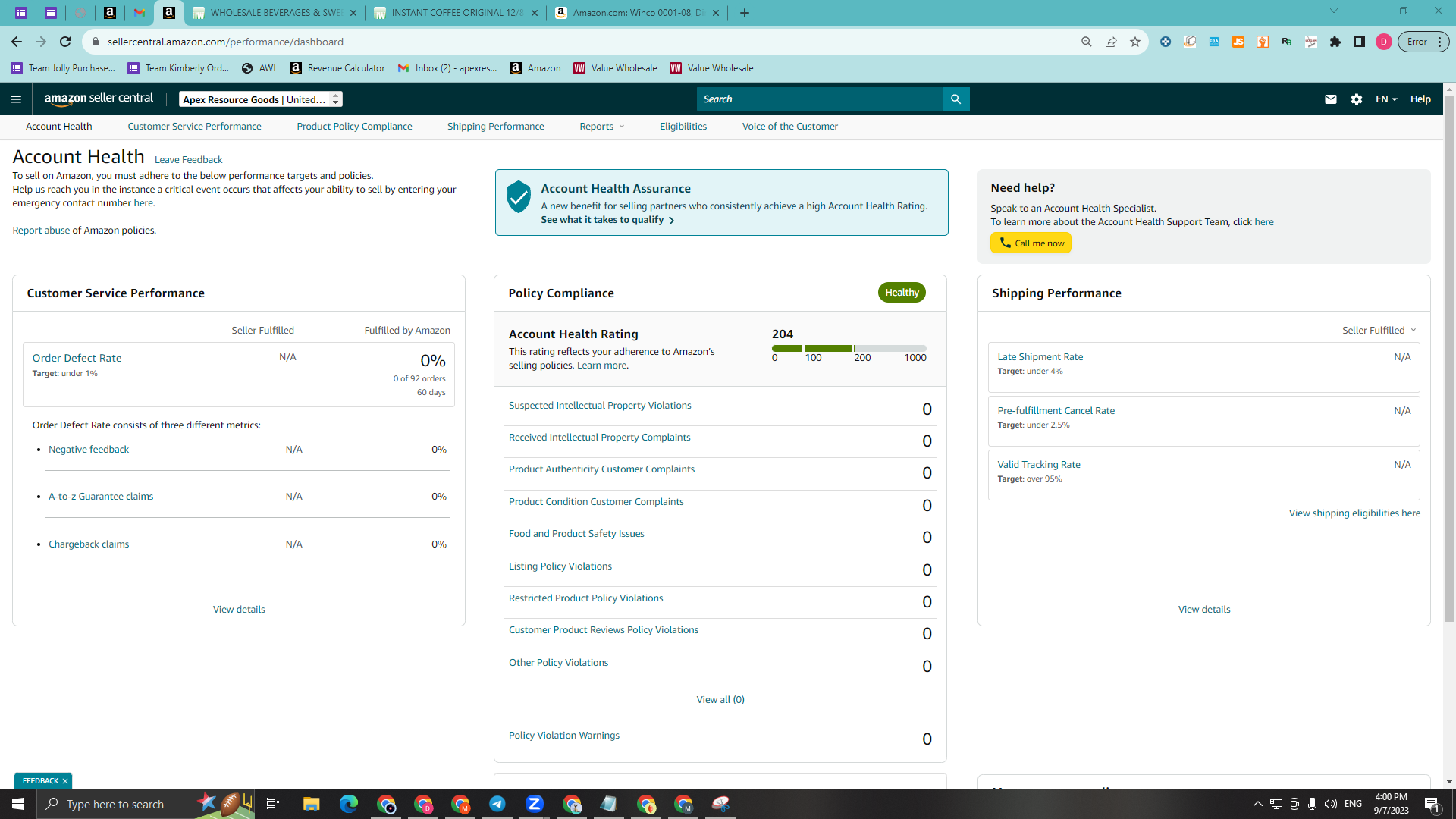Open Food and Product Safety Issues
1456x819 pixels.
point(576,534)
